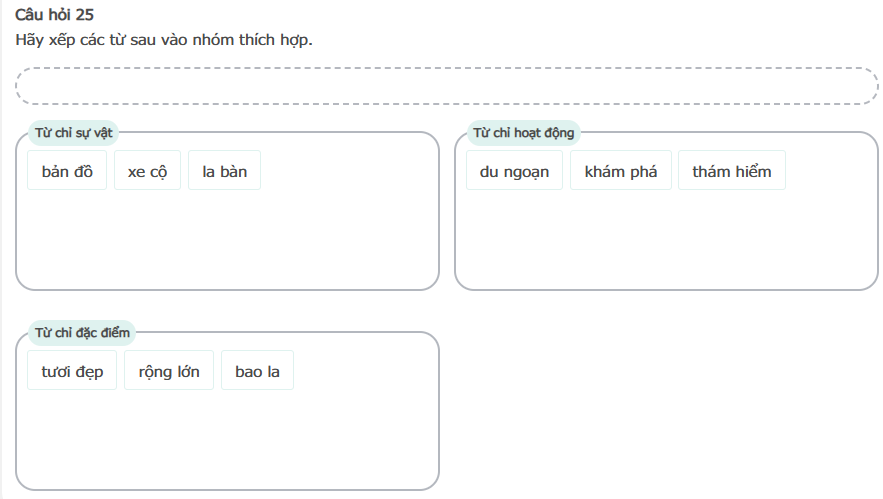Pick the 'rộng lớn' word chip
The height and width of the screenshot is (499, 883).
point(169,371)
